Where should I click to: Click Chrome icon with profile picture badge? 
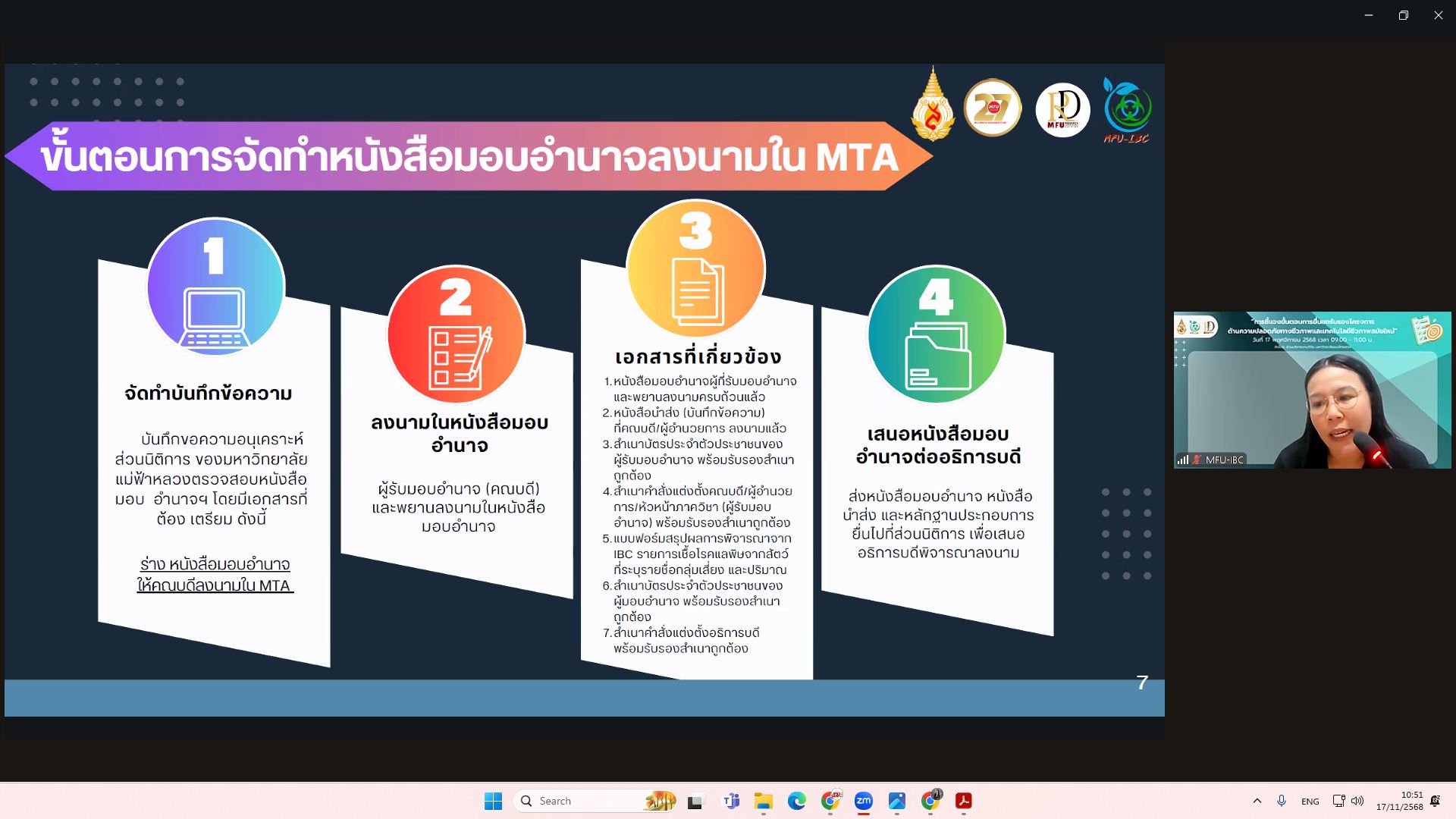[930, 801]
